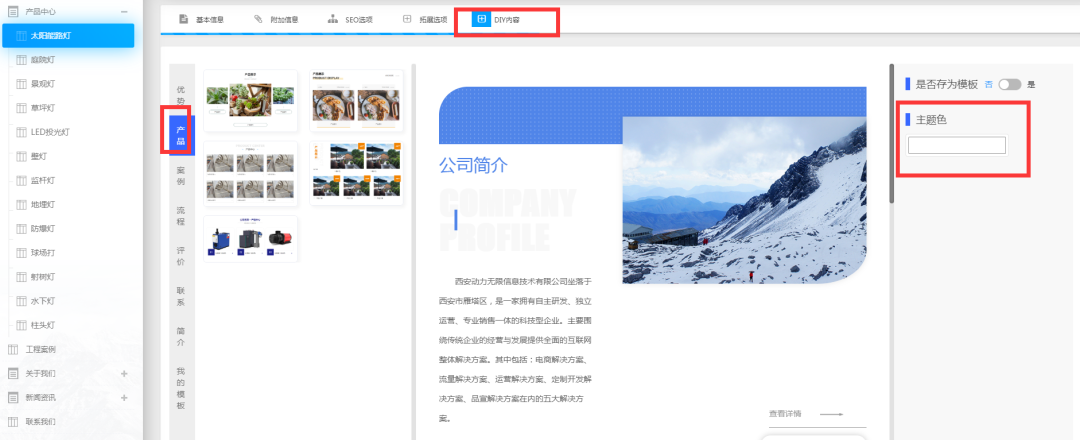Expand the 新闻资讯 plus sign
The height and width of the screenshot is (440, 1080).
124,397
